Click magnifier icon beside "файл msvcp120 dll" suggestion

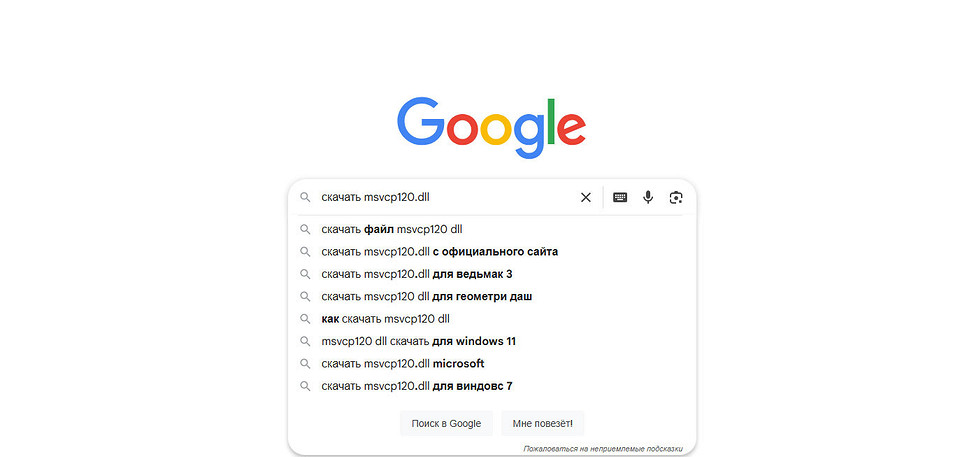point(305,229)
